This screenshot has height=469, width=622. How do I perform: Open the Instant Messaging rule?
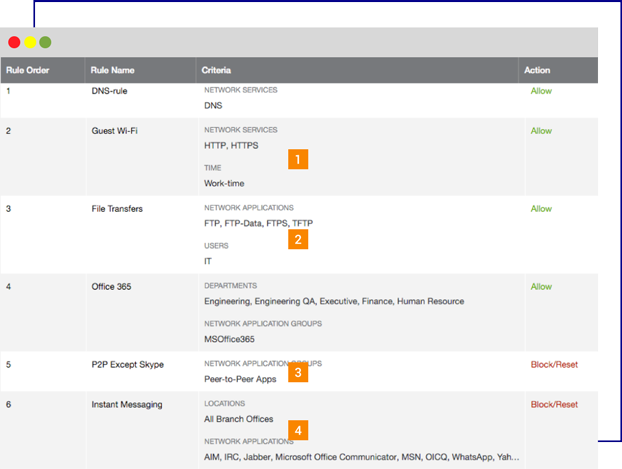pyautogui.click(x=127, y=405)
